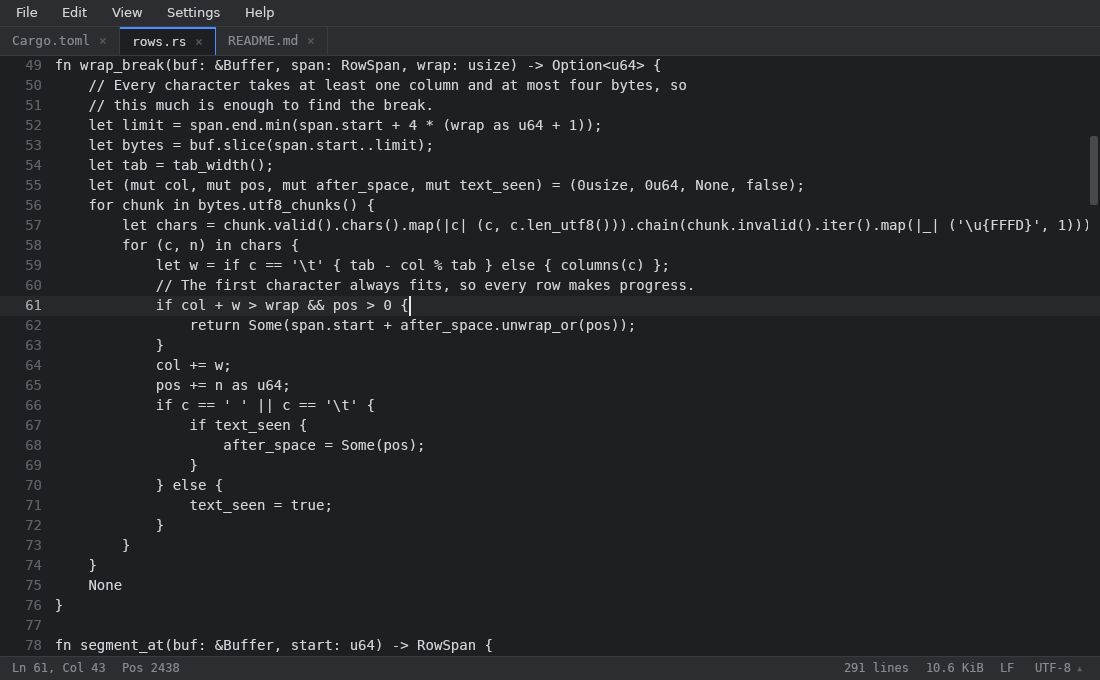
Task: Click the 'for (c, n) in chars' line
Action: [210, 246]
